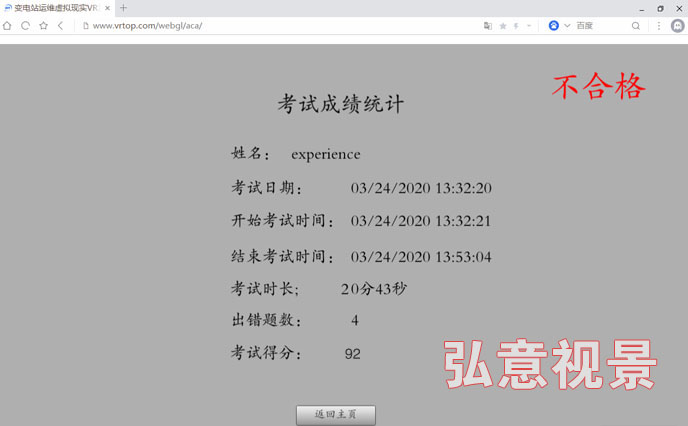The height and width of the screenshot is (426, 688).
Task: Select the 变电站运维虚拟现实VR tab
Action: point(56,8)
